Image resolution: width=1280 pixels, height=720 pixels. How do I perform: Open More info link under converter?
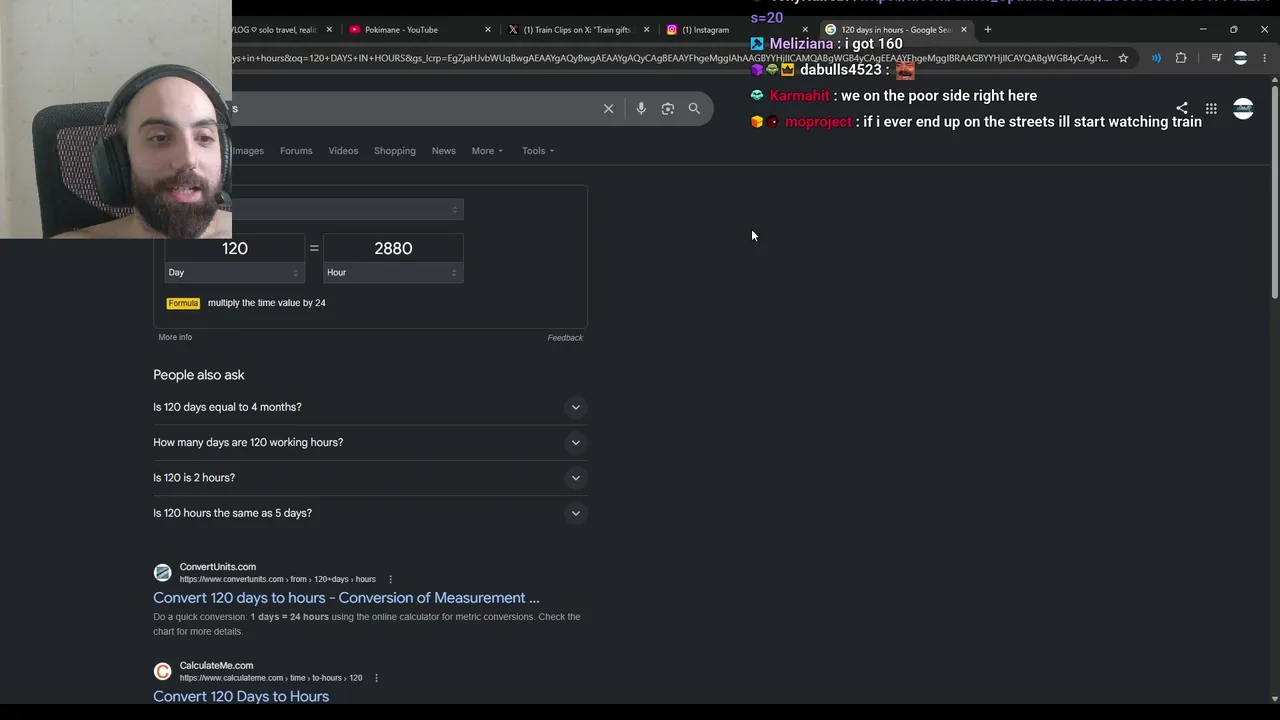coord(175,337)
